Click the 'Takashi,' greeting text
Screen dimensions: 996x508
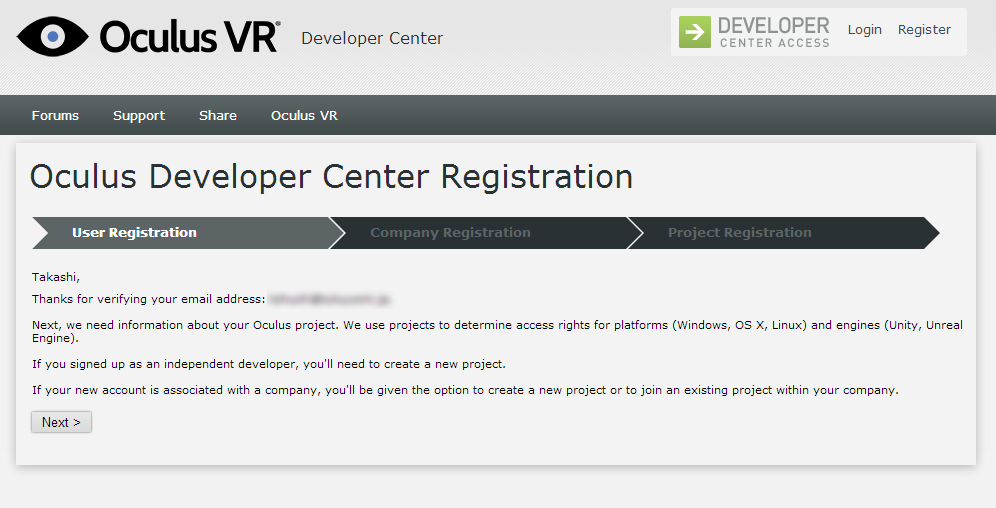coord(56,277)
